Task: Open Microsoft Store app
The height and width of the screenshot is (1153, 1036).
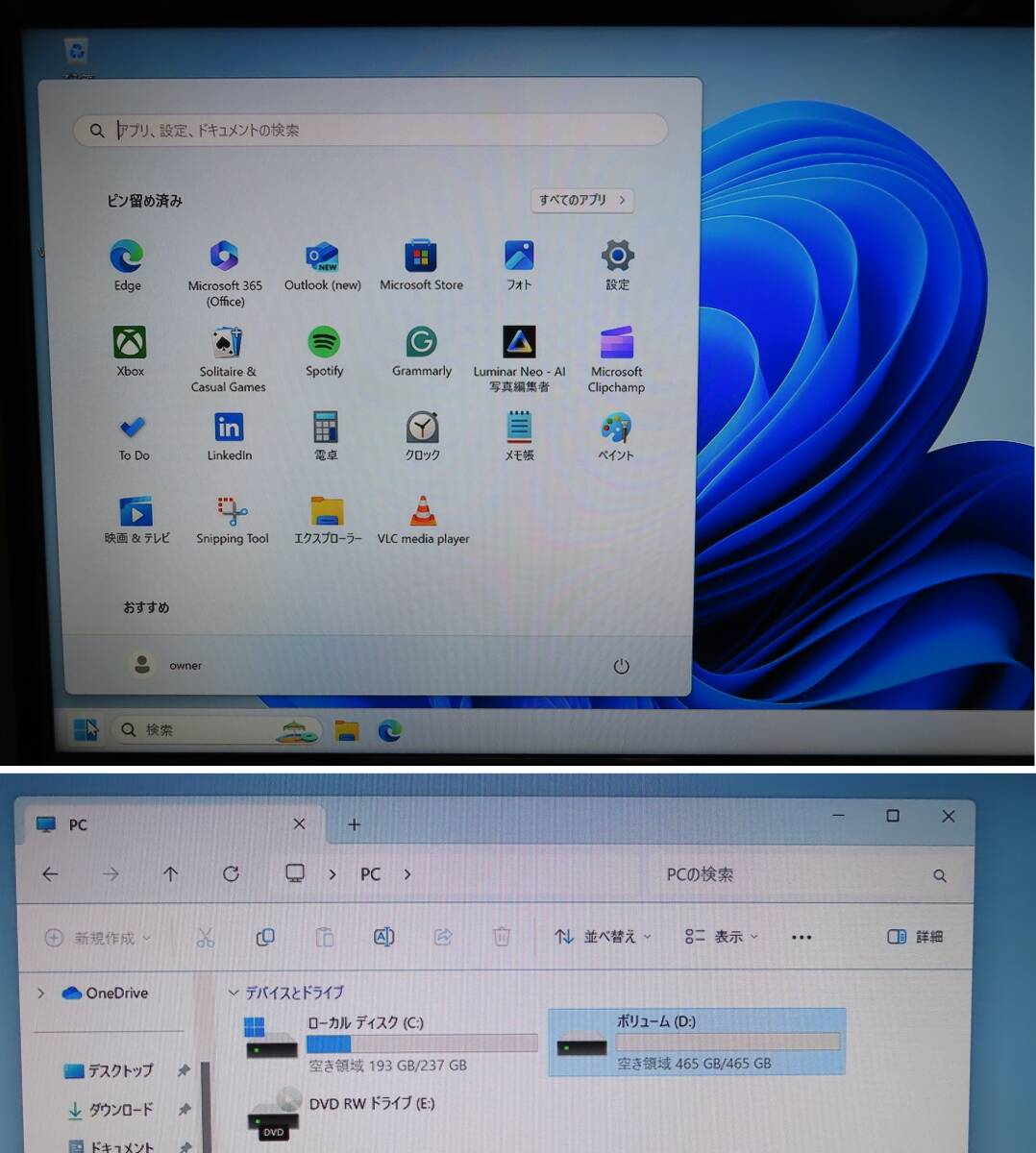Action: (x=421, y=265)
